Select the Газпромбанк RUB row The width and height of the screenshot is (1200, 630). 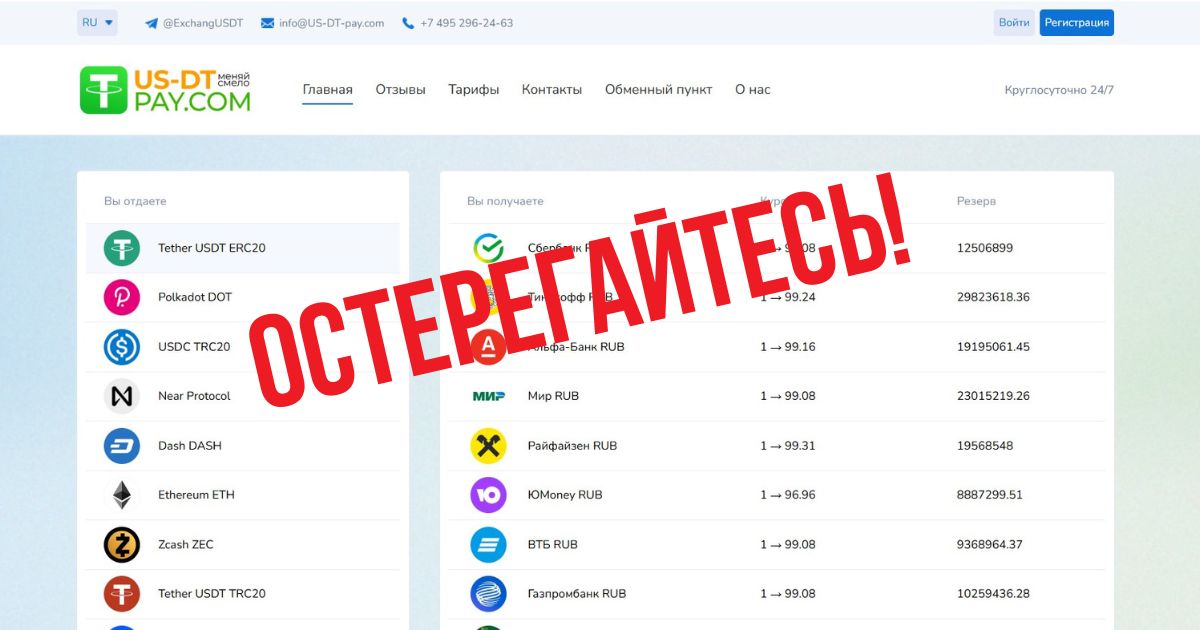[777, 594]
